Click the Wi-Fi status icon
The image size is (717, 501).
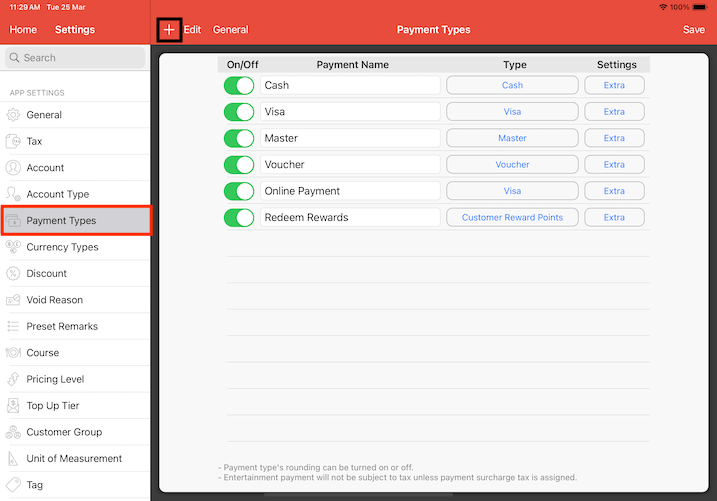tap(663, 7)
